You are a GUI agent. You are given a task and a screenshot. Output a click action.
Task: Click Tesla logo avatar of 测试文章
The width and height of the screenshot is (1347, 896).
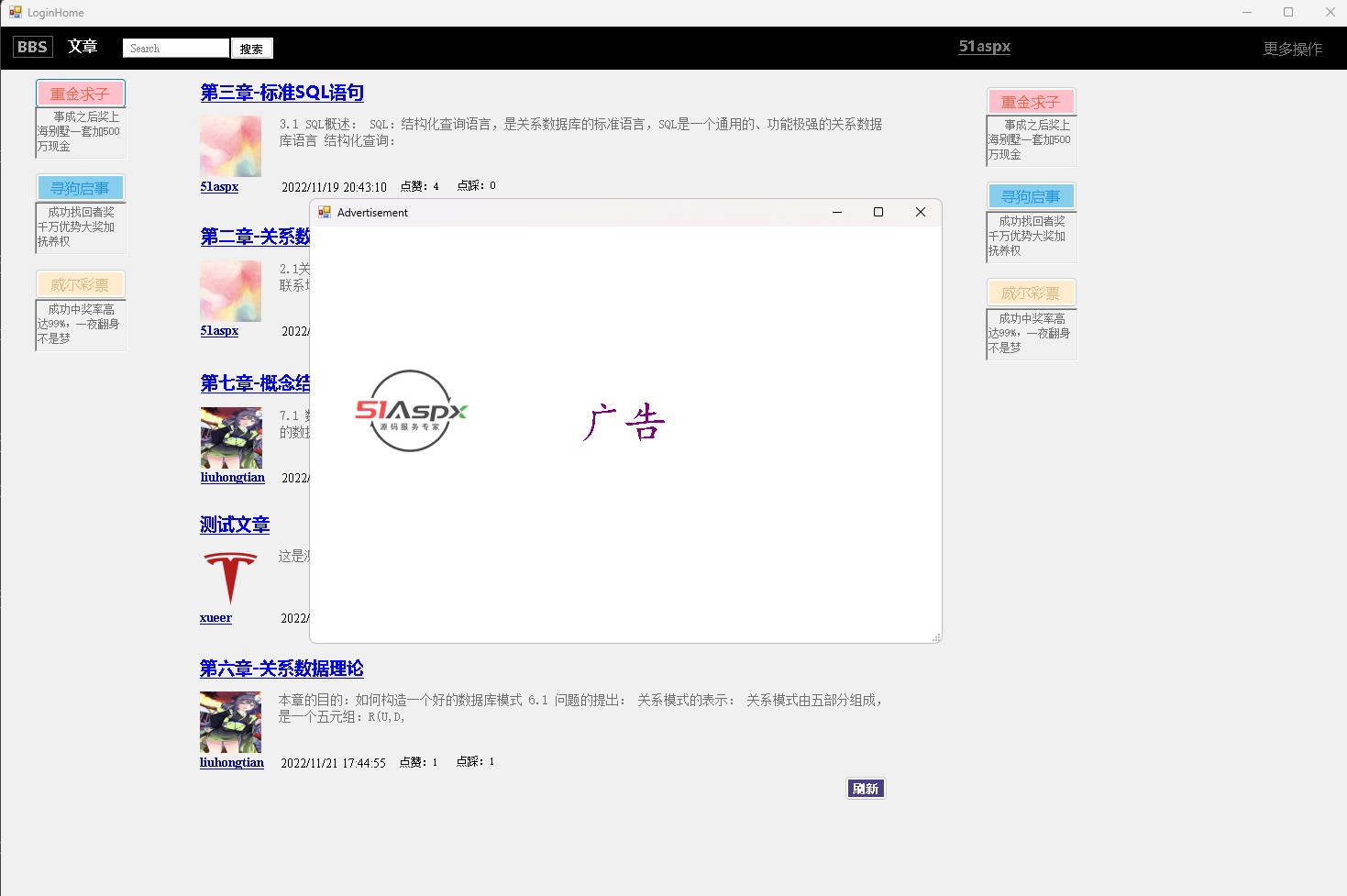point(230,578)
